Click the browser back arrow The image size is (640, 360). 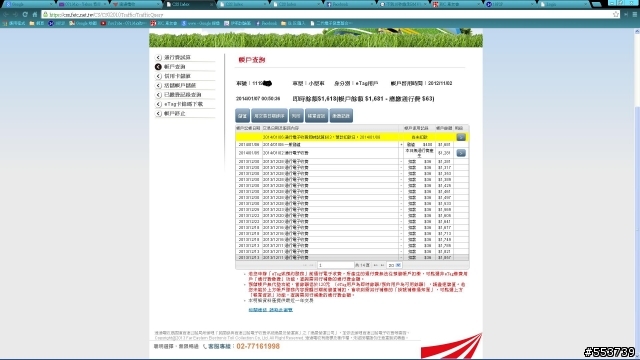click(x=6, y=14)
